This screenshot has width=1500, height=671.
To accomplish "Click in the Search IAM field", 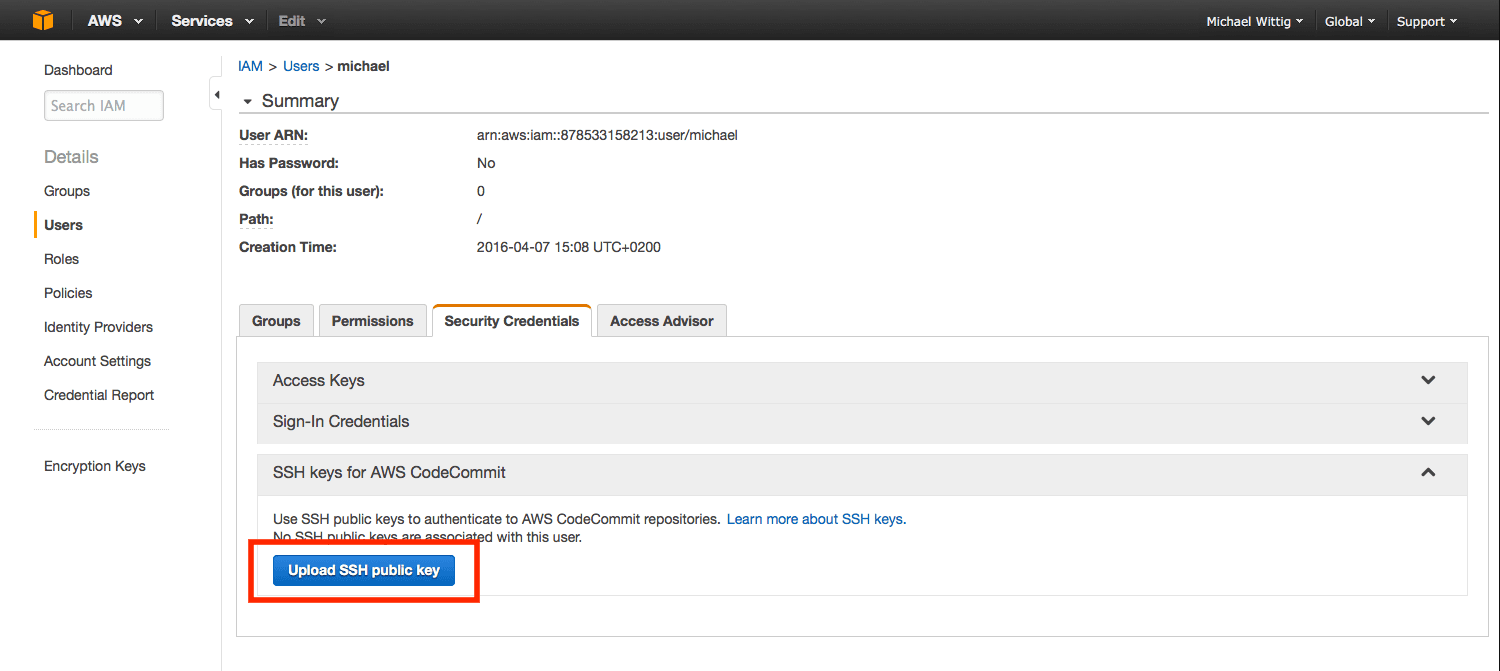I will [x=103, y=106].
